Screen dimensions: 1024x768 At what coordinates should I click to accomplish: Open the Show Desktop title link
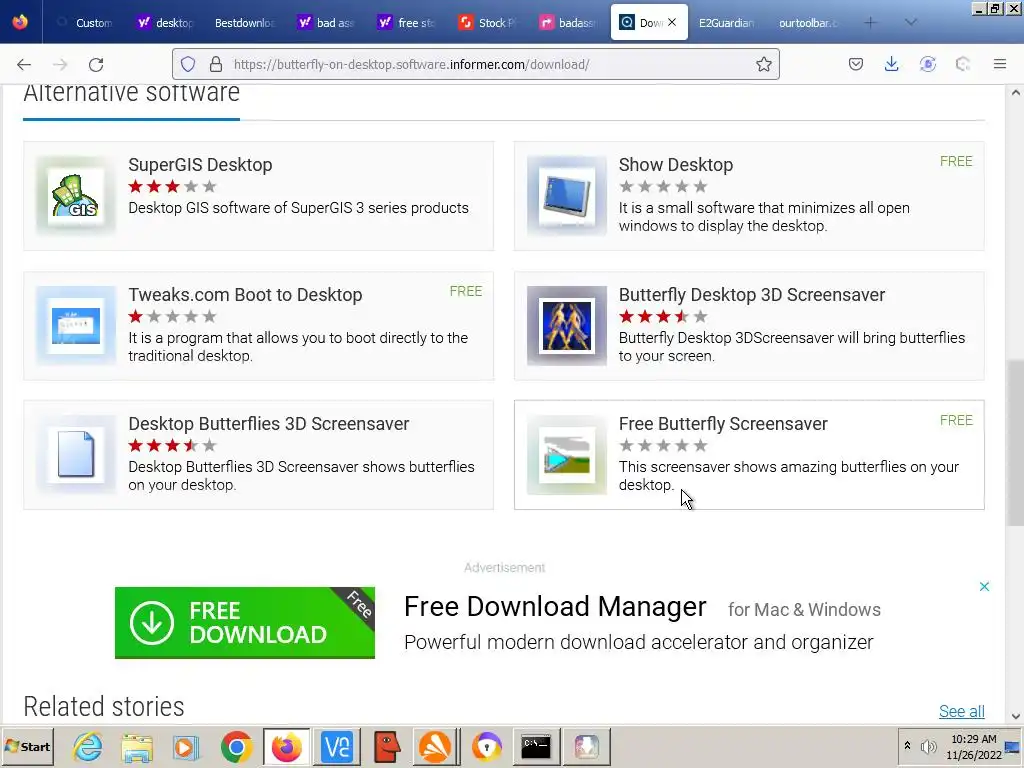coord(676,165)
